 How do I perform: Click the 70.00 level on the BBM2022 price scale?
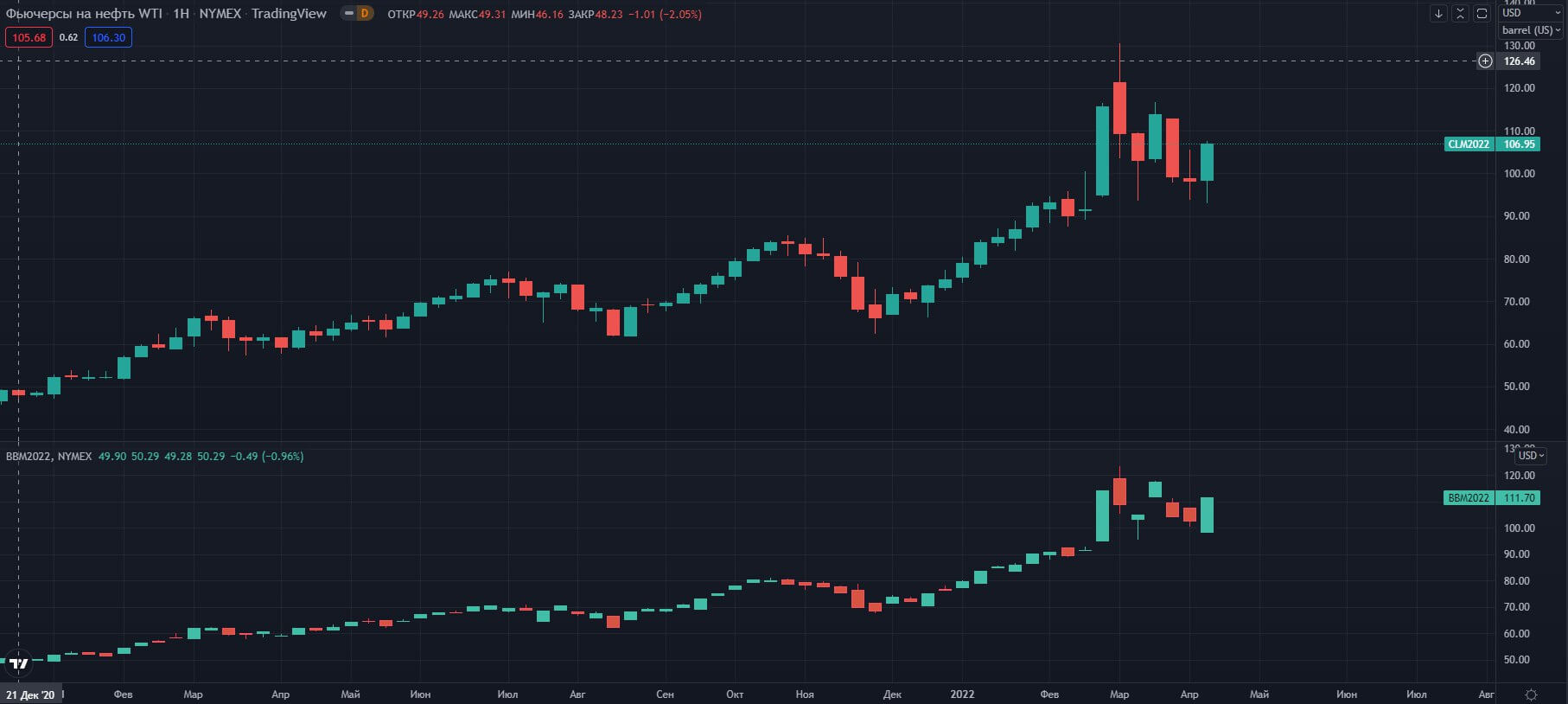click(x=1519, y=607)
